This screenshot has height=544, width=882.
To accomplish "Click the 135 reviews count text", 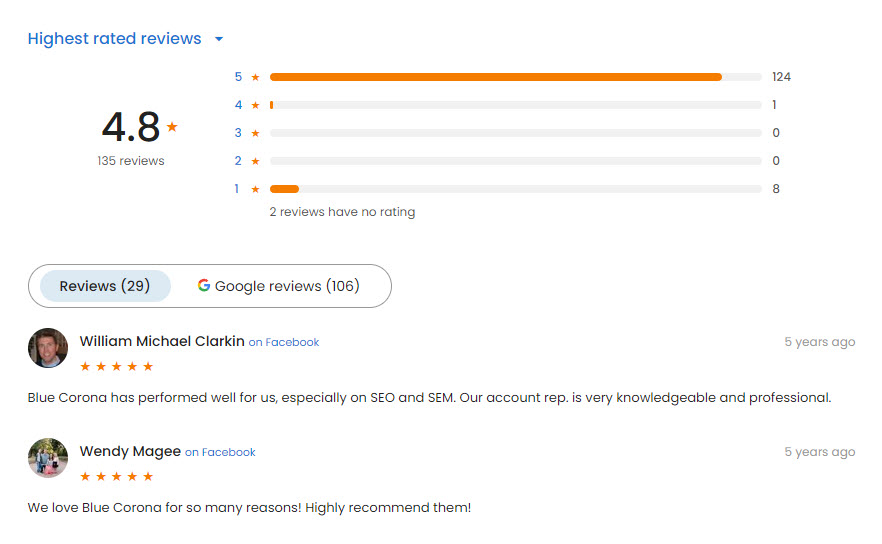I will click(x=131, y=161).
